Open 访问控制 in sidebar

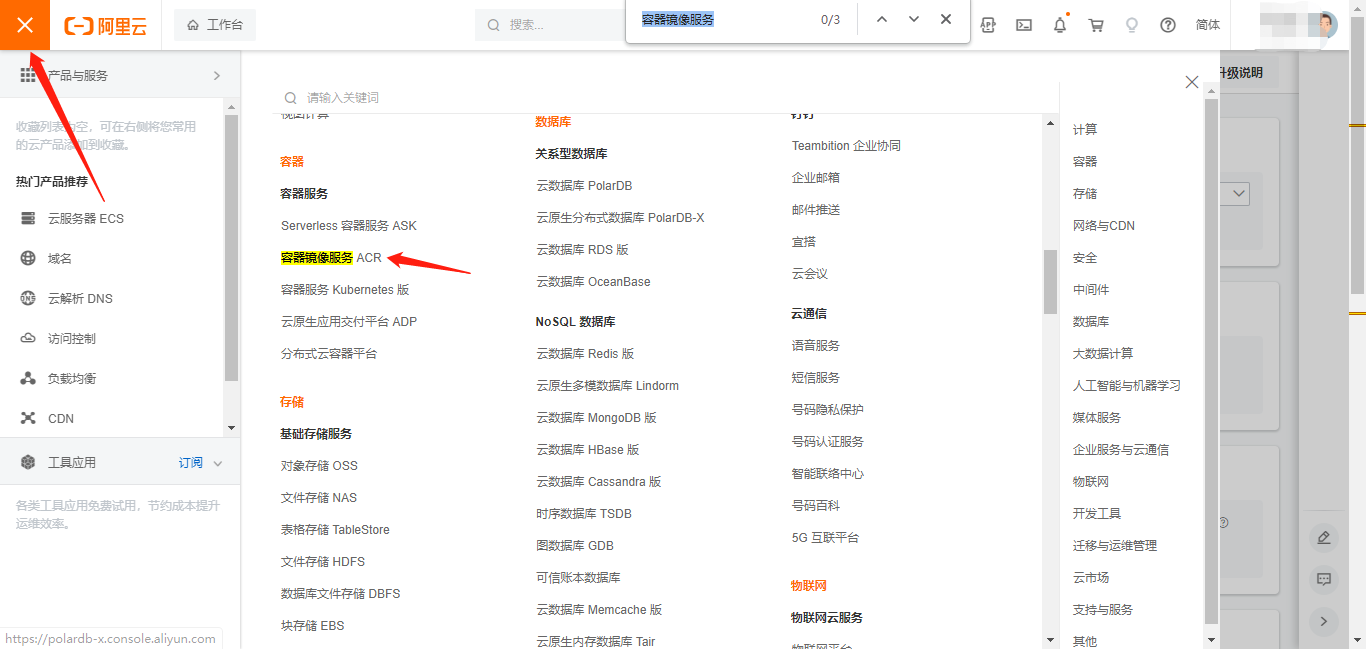pos(72,338)
